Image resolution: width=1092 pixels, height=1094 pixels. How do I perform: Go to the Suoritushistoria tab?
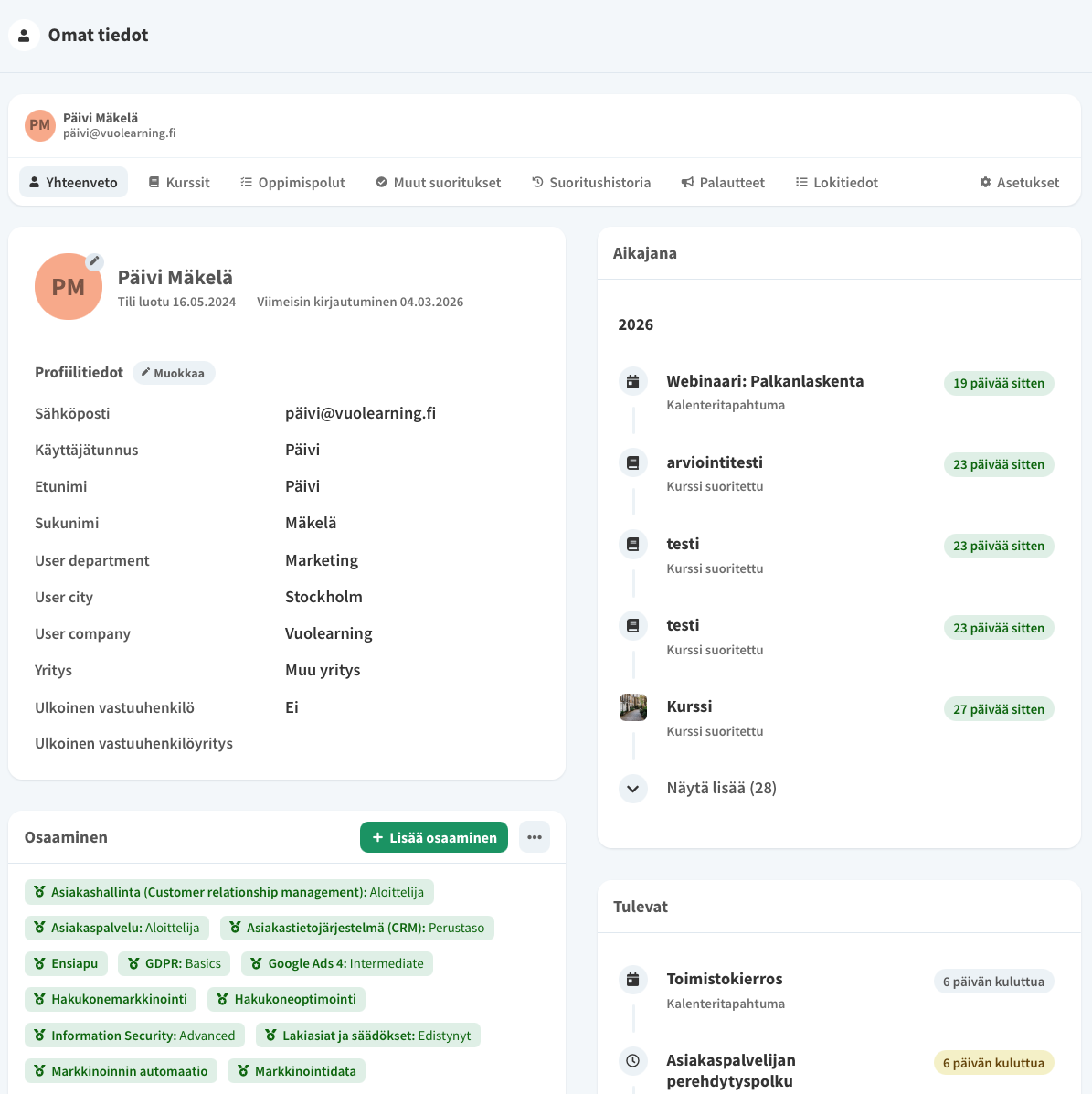(591, 182)
